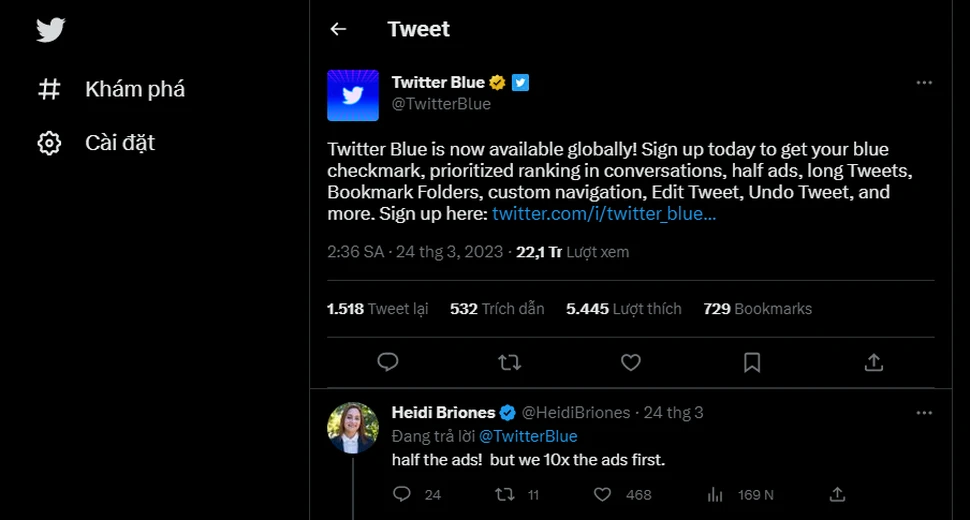Click the Twitter bird logo

click(50, 30)
